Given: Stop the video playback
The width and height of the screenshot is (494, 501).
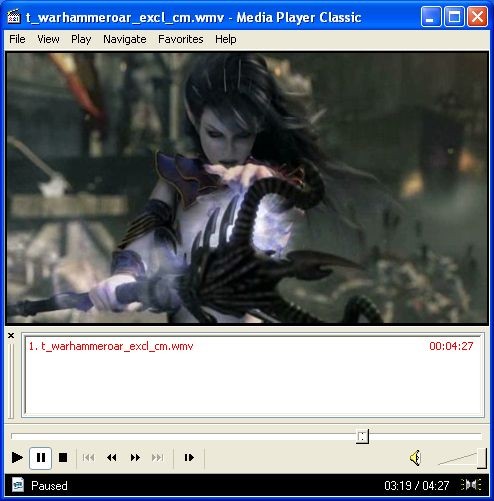Looking at the screenshot, I should pos(63,458).
